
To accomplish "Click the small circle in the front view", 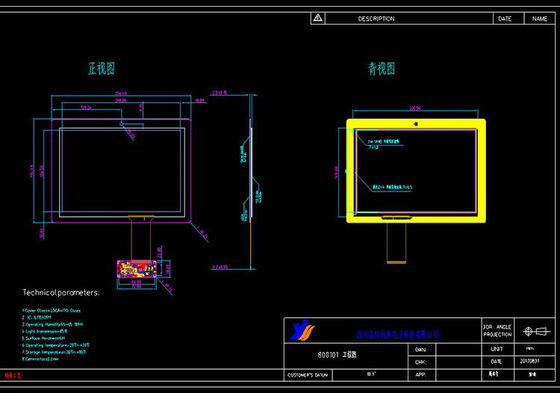I will [121, 124].
